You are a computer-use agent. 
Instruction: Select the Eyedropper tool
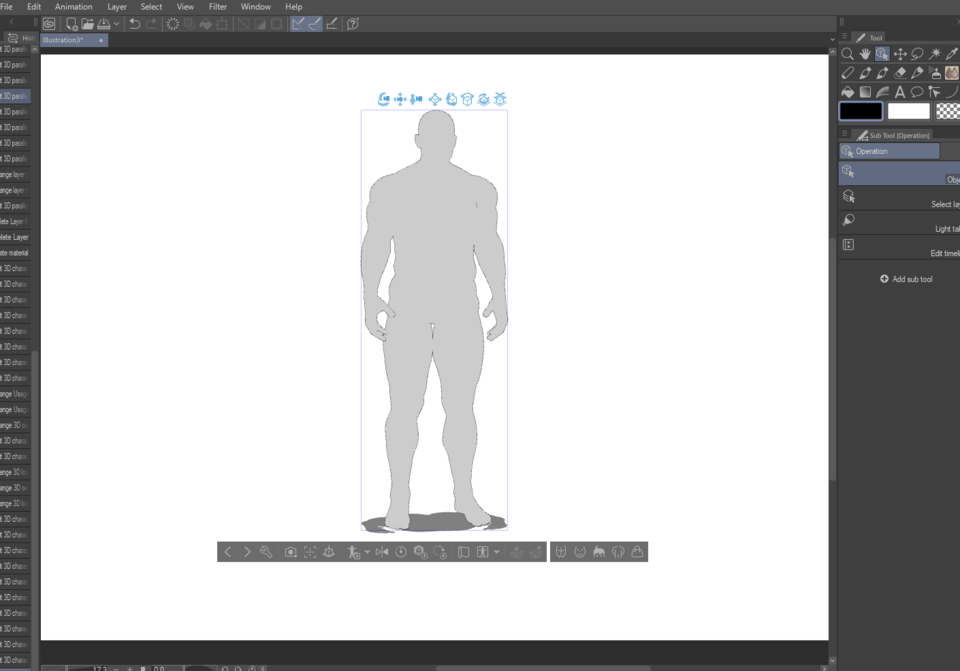point(950,53)
